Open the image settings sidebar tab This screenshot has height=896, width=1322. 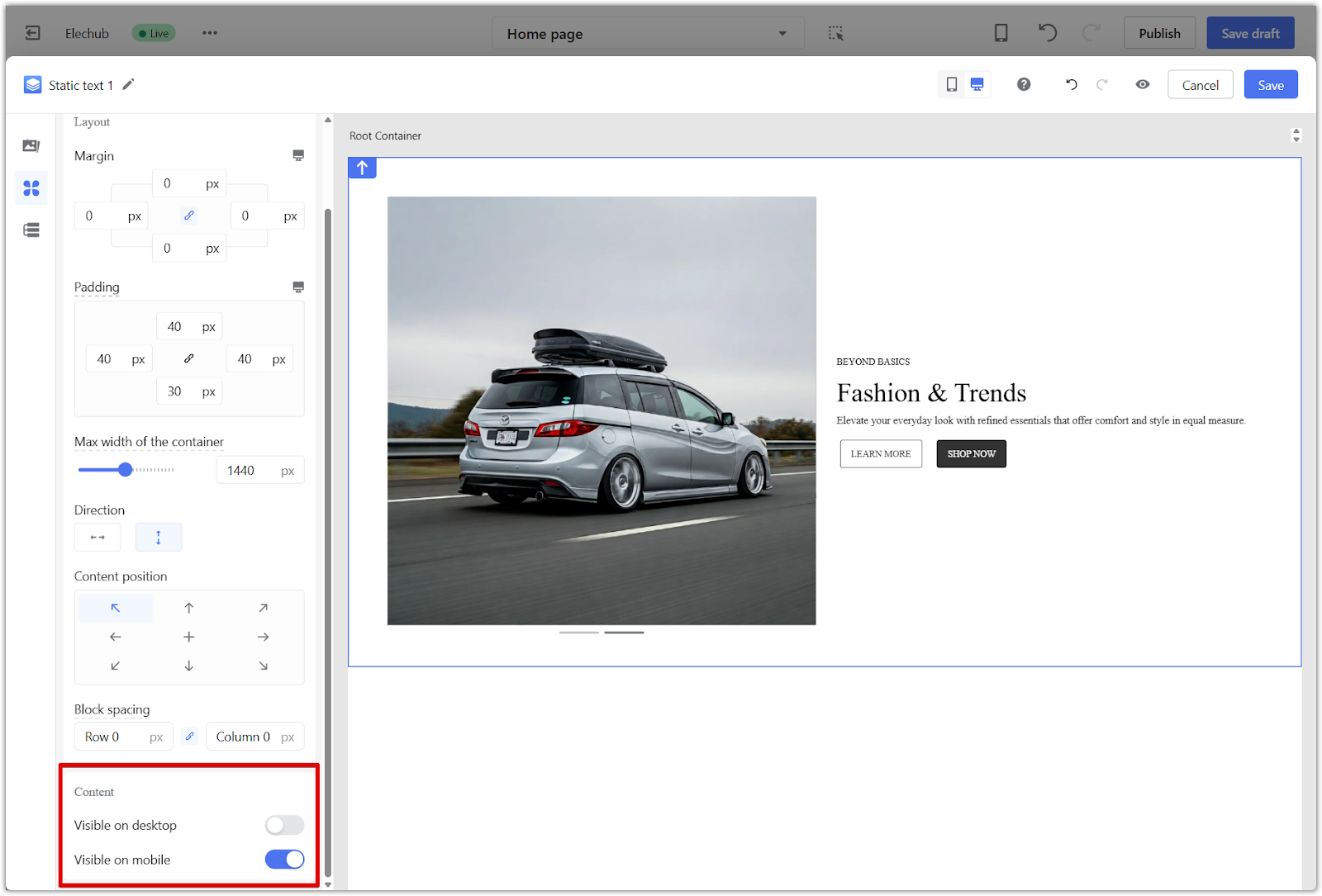(31, 146)
